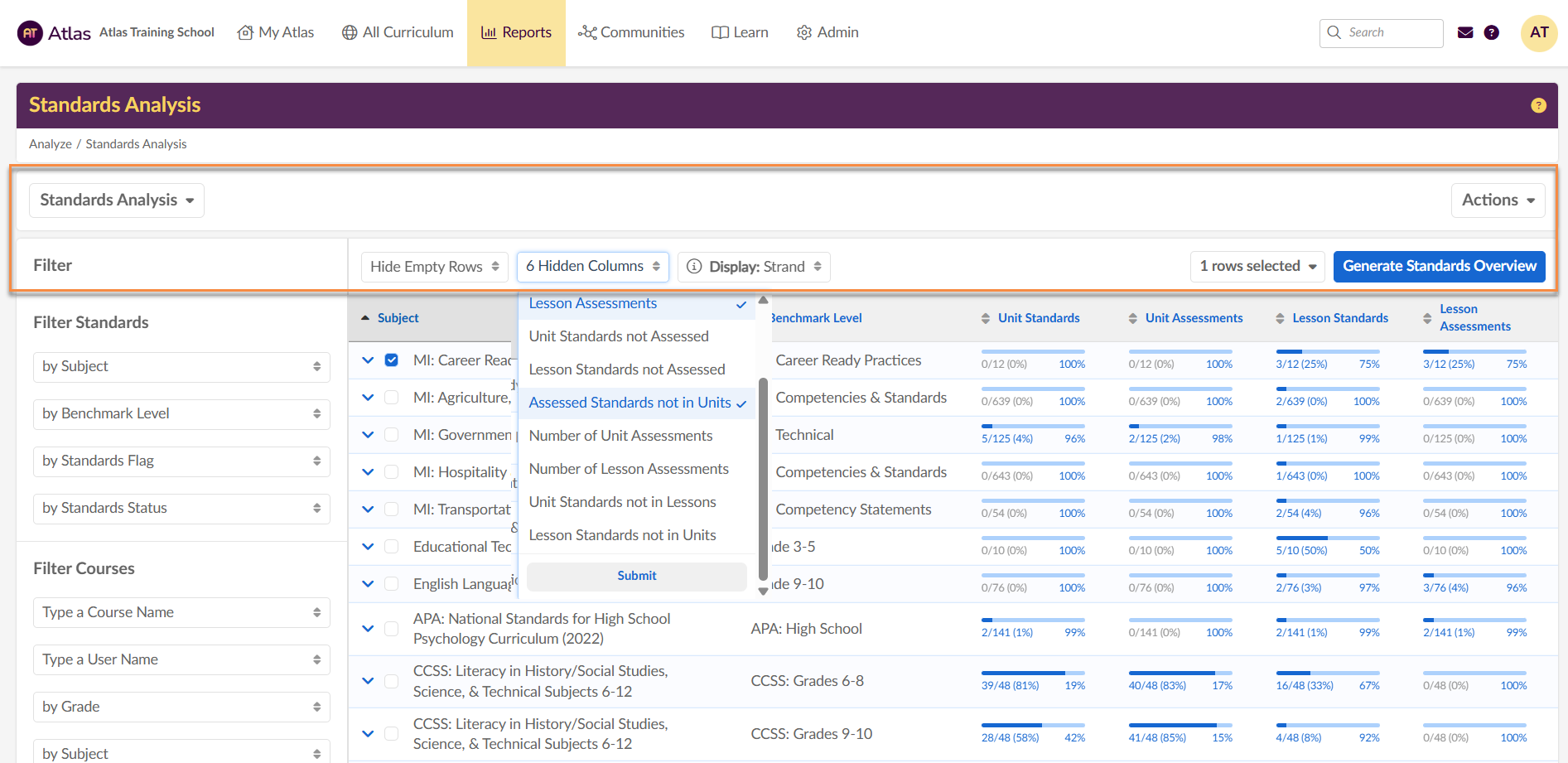Select Unit Standards not Assessed option
This screenshot has height=763, width=1568.
[619, 336]
